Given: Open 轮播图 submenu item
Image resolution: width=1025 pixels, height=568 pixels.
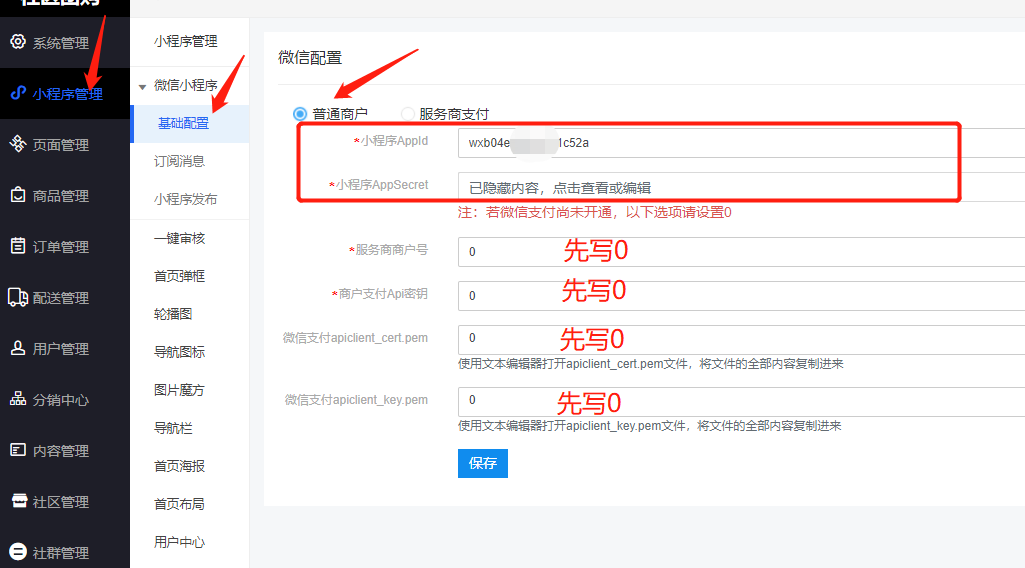Looking at the screenshot, I should click(x=173, y=314).
